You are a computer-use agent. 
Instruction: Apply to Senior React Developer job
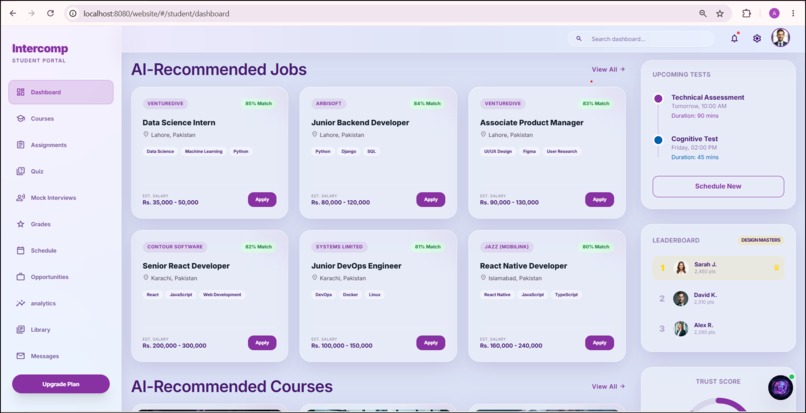(x=262, y=343)
